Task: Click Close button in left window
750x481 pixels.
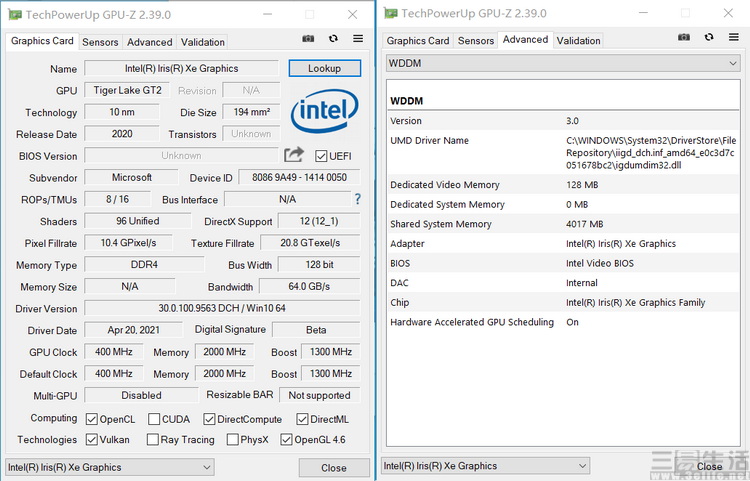Action: [334, 468]
